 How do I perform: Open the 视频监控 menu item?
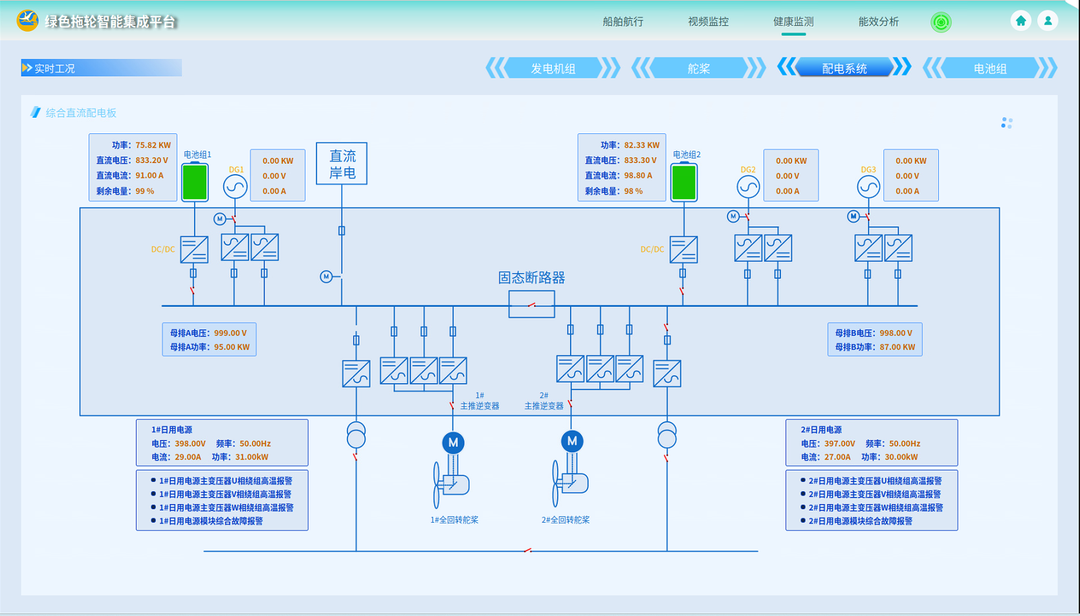point(708,21)
